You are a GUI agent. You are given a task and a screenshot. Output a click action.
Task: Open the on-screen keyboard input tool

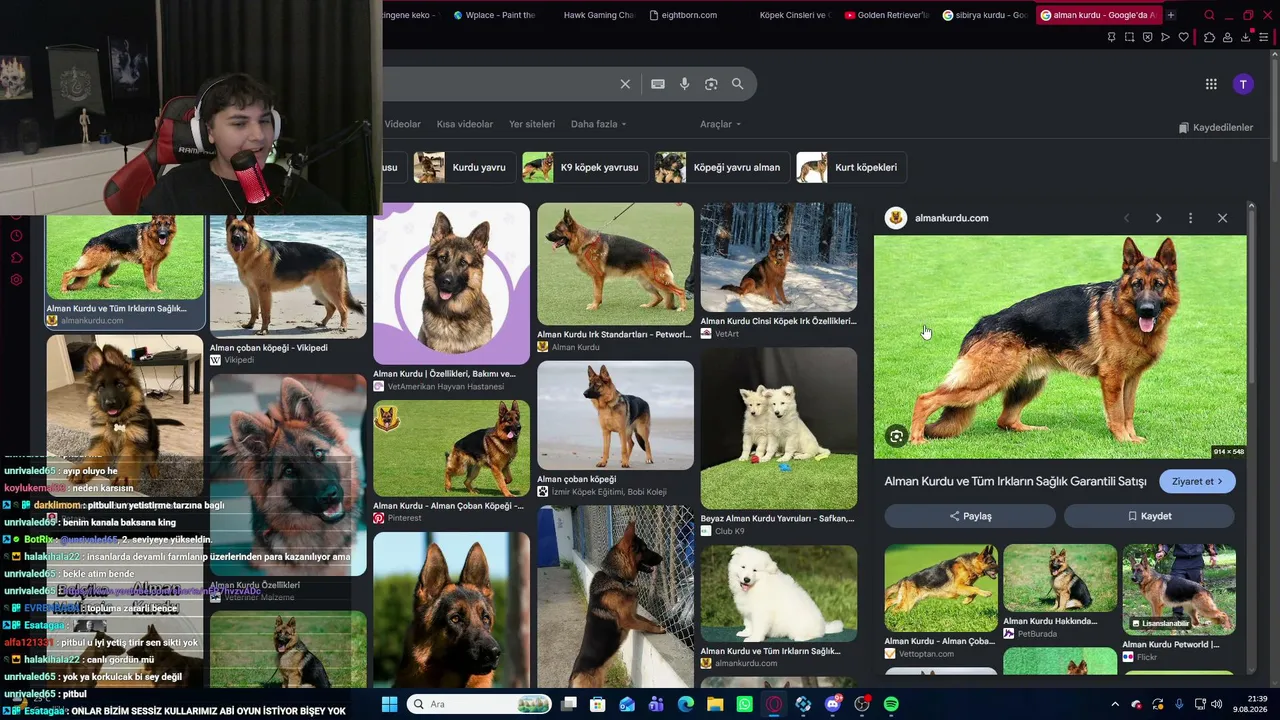click(x=658, y=84)
